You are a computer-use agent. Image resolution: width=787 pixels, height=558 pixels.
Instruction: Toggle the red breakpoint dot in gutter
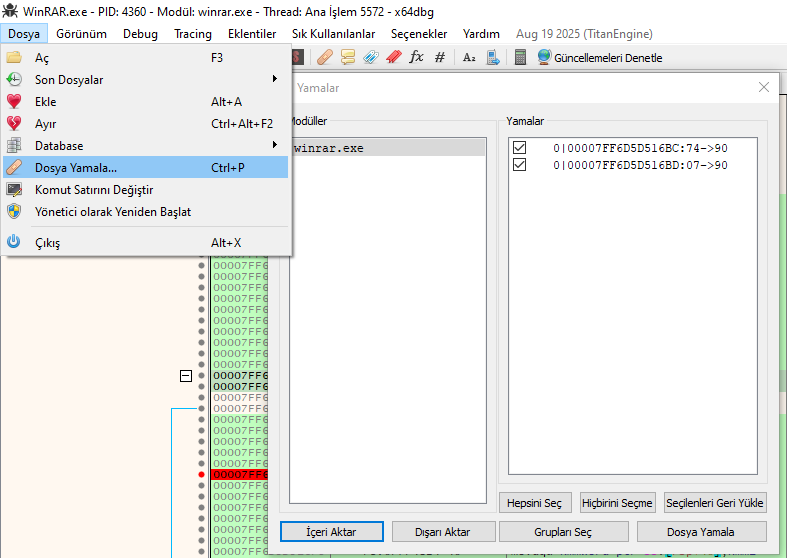coord(202,474)
